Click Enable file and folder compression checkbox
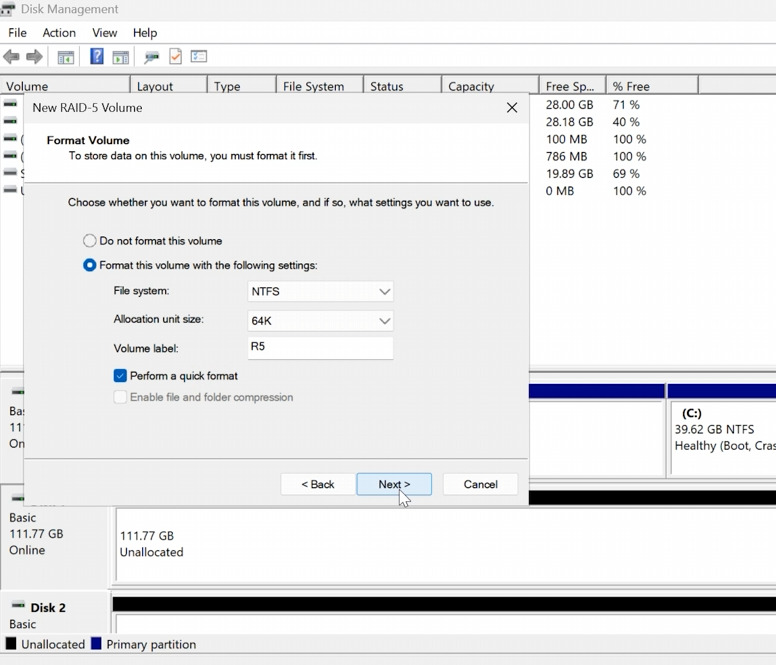The width and height of the screenshot is (776, 665). (x=120, y=397)
